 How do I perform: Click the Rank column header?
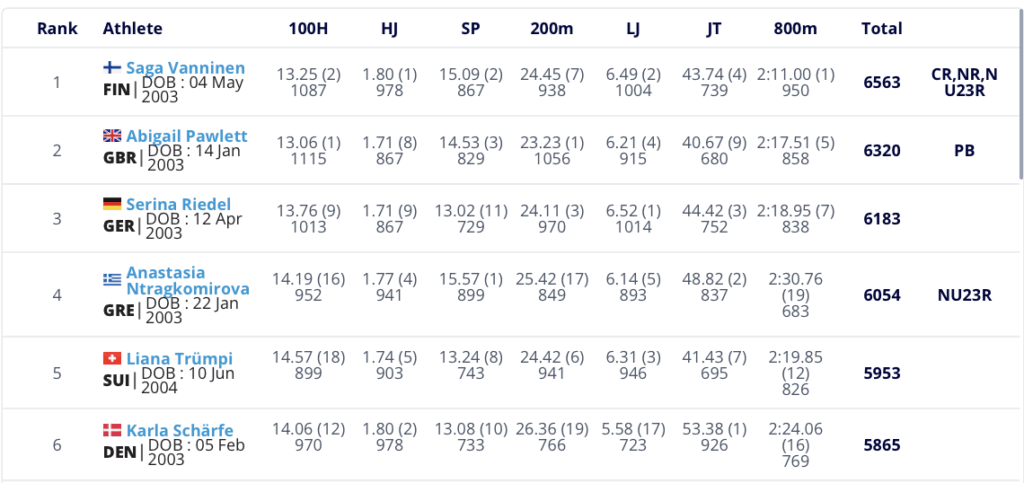(57, 29)
